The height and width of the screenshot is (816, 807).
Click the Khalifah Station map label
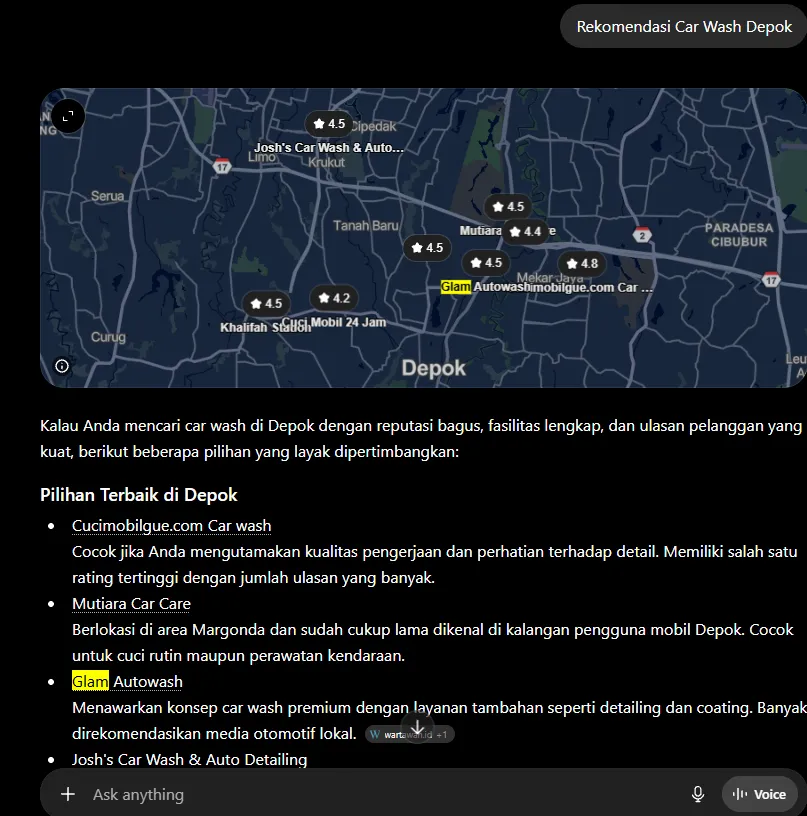click(x=265, y=327)
